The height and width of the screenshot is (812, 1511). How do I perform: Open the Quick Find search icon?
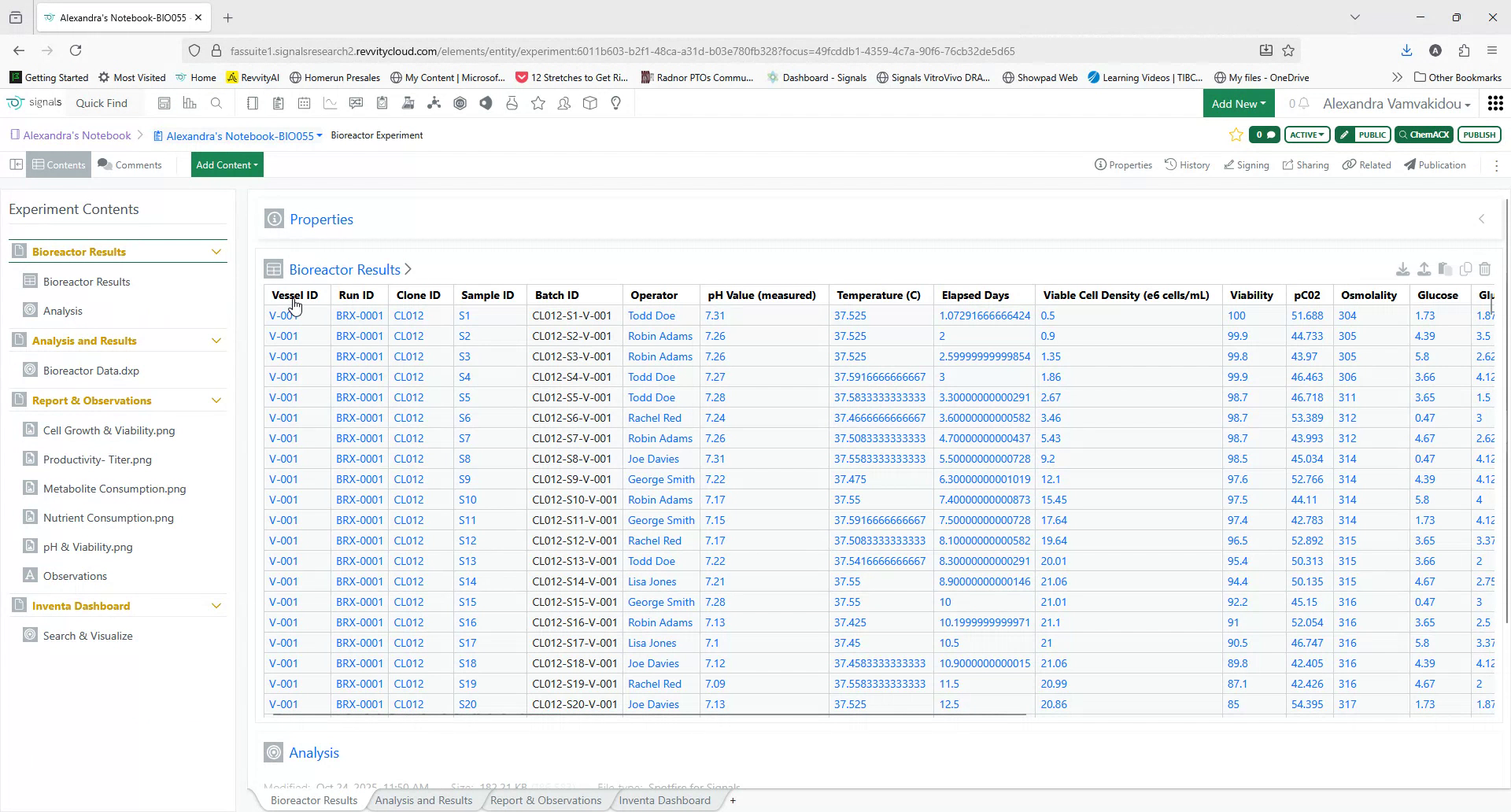click(x=216, y=103)
